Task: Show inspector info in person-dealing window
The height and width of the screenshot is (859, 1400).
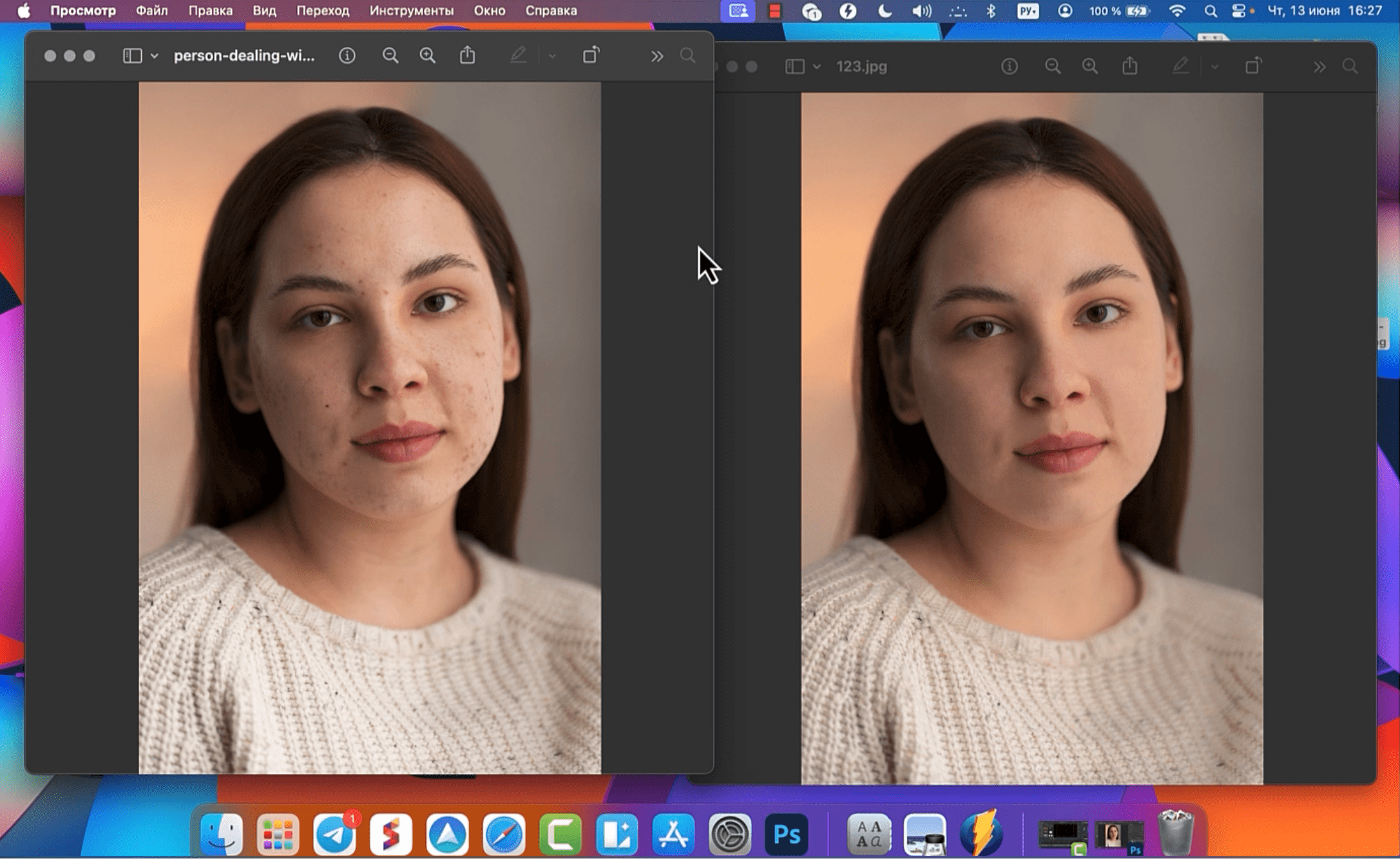Action: click(347, 56)
